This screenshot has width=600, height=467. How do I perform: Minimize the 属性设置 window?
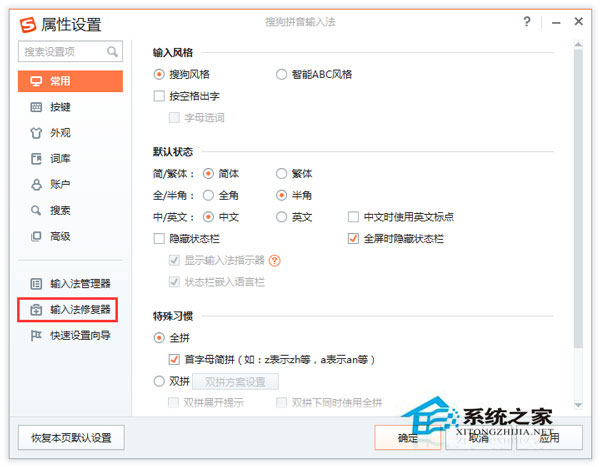coord(556,23)
